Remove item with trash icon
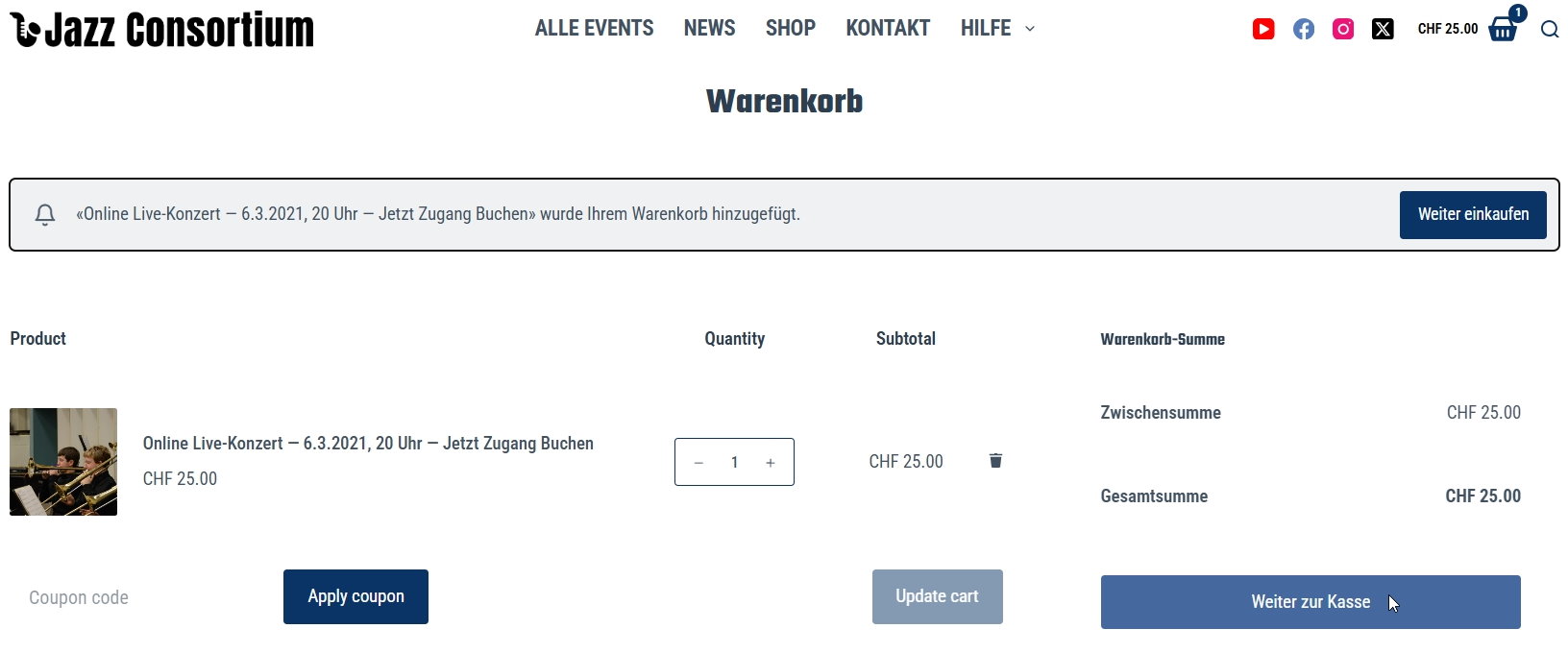1568x653 pixels. pyautogui.click(x=995, y=461)
